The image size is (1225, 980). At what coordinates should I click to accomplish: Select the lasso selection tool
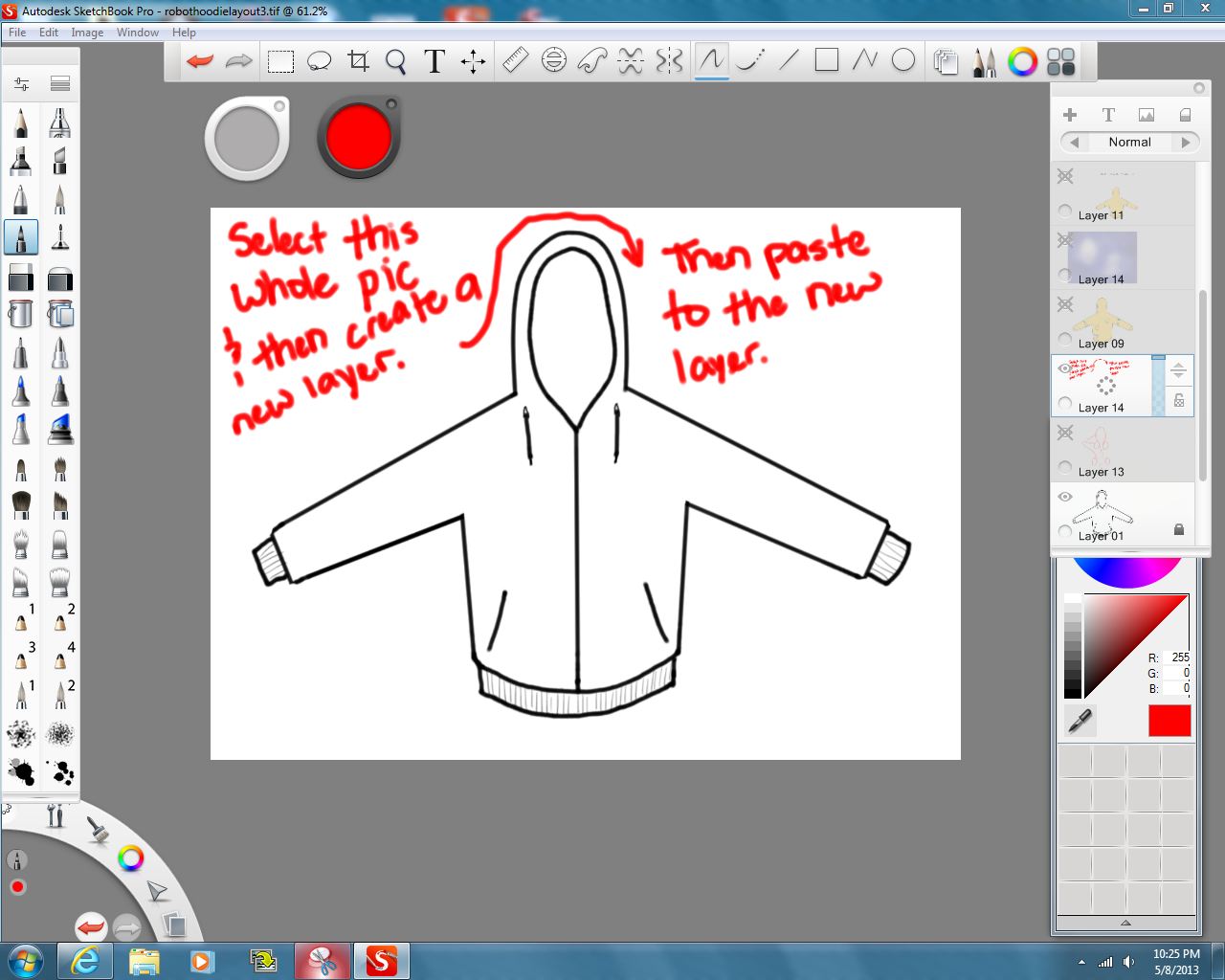320,60
